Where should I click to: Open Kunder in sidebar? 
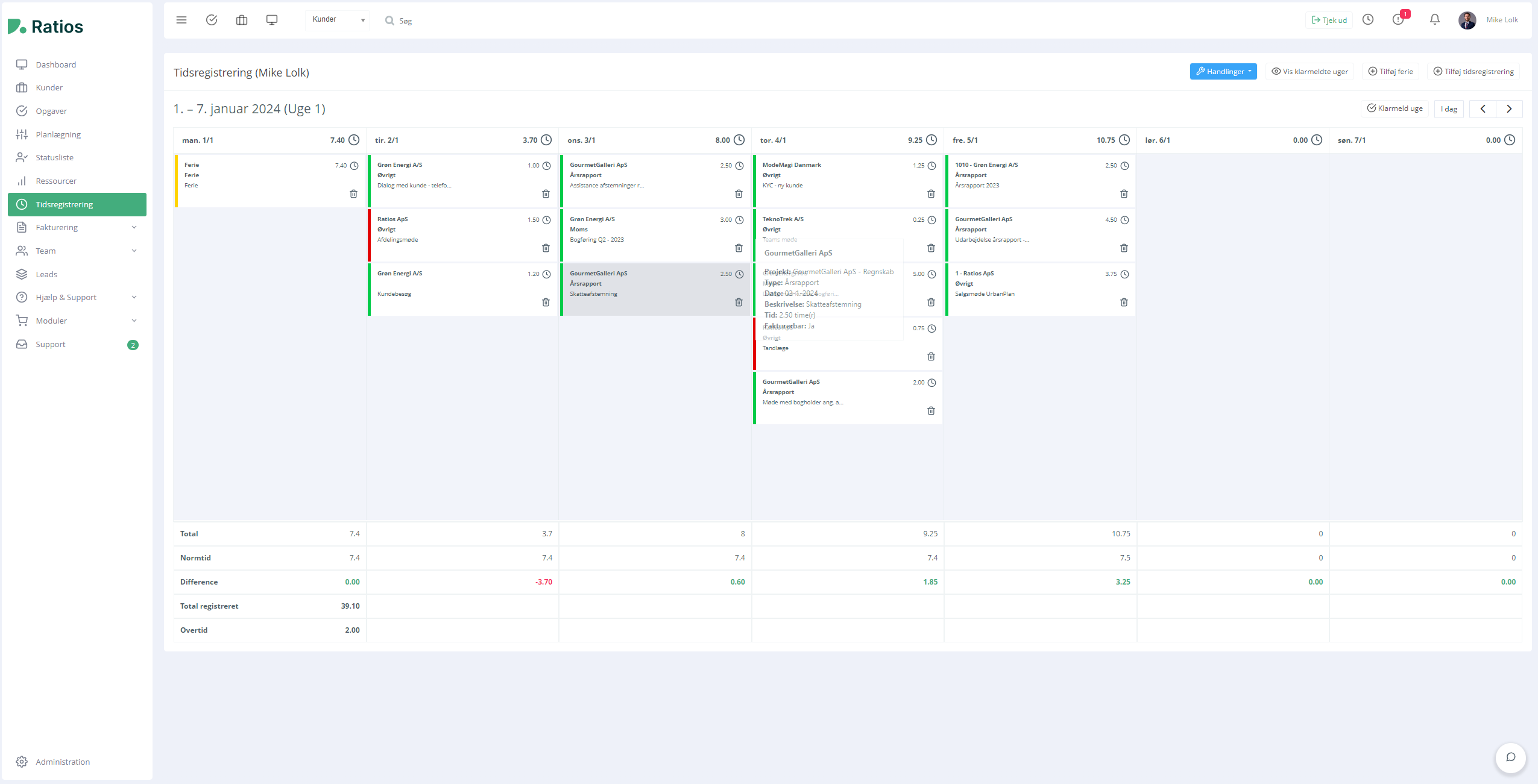[x=77, y=87]
